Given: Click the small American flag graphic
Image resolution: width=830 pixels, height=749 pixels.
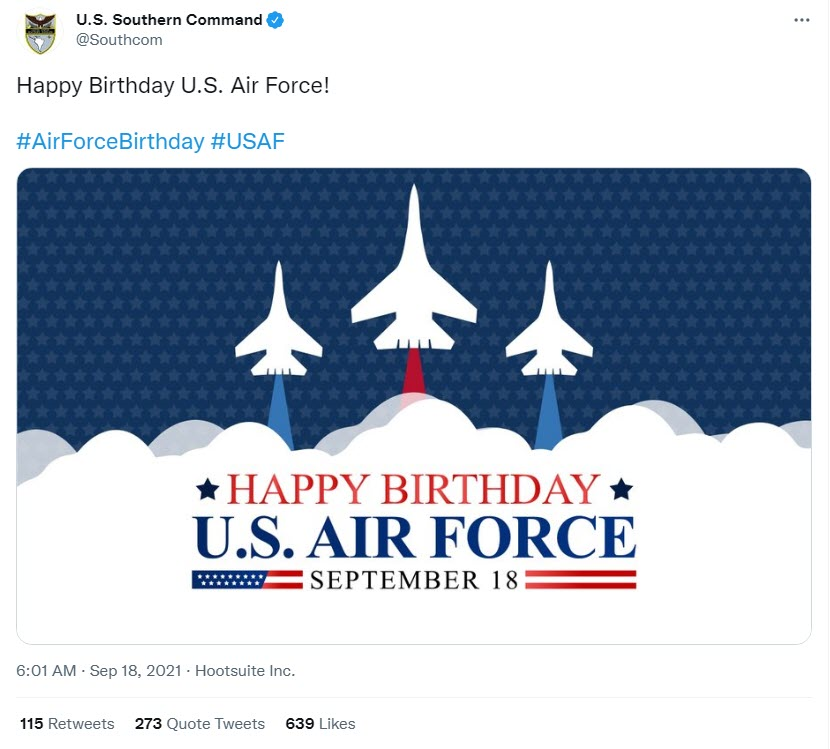Looking at the screenshot, I should pyautogui.click(x=230, y=580).
